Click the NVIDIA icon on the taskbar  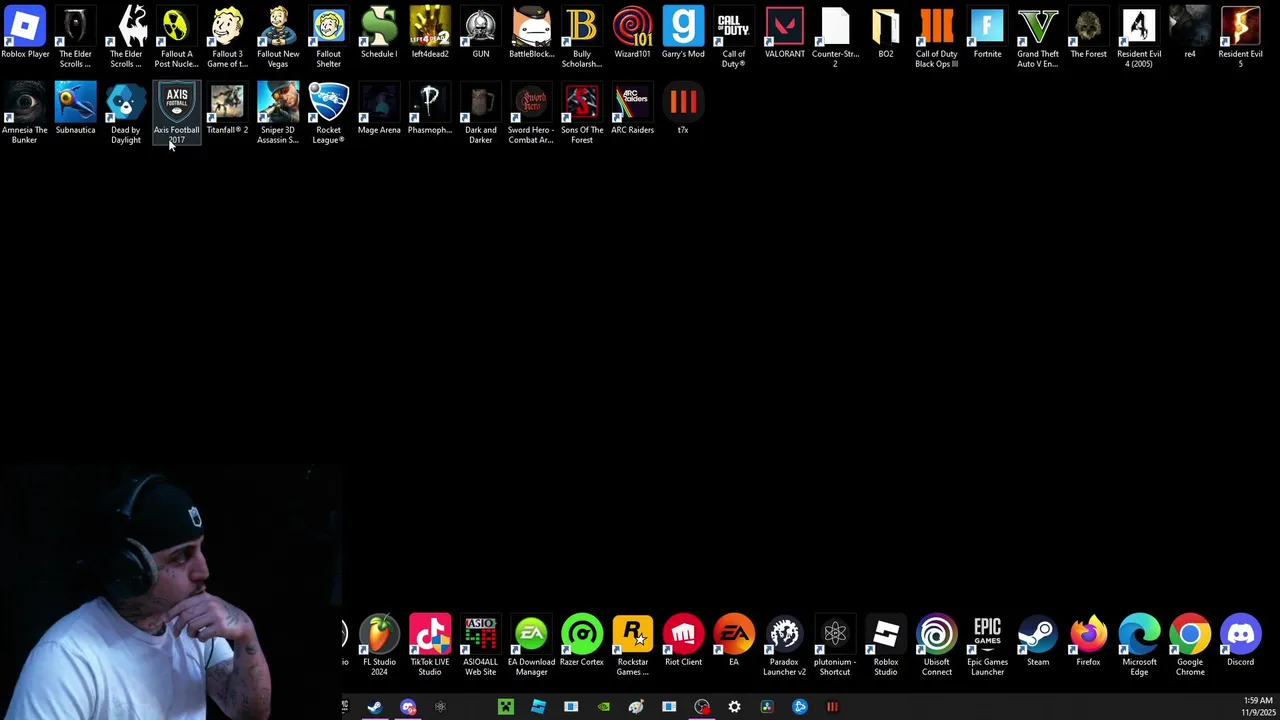[604, 707]
